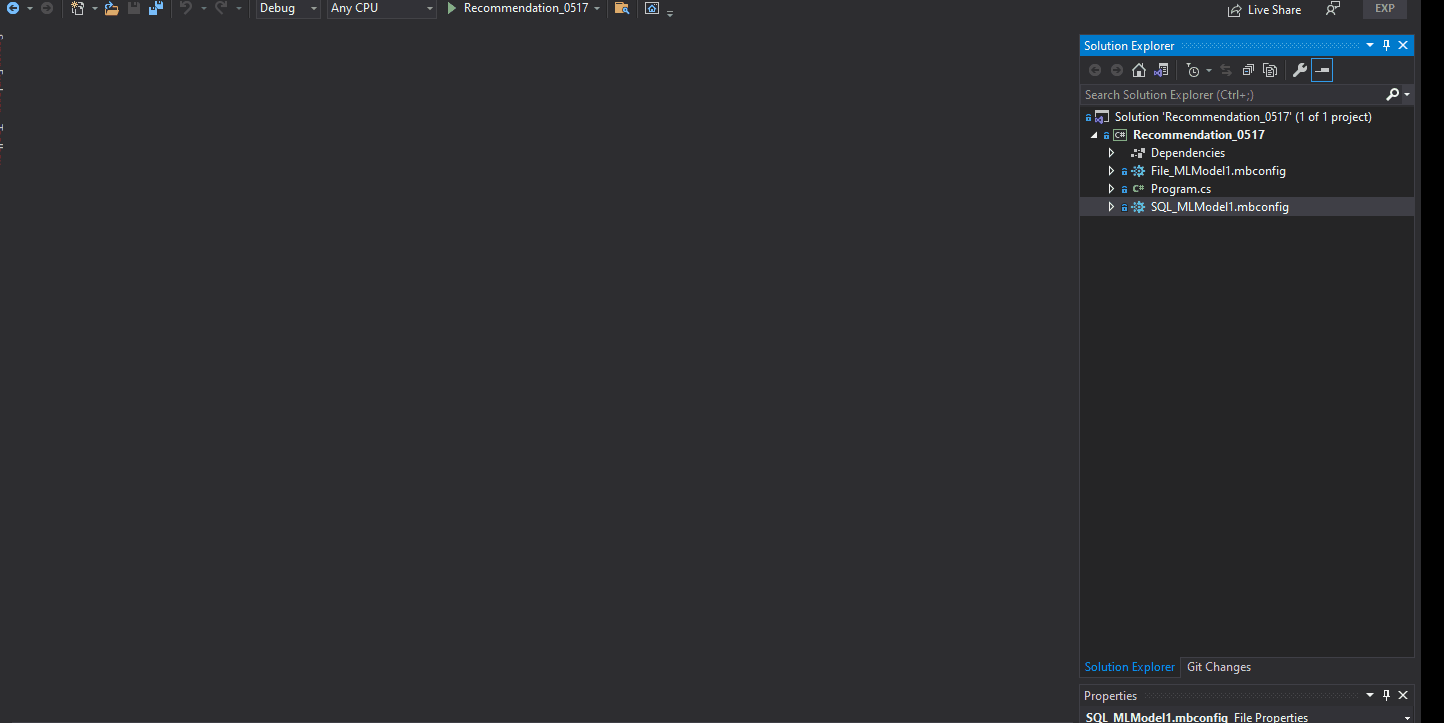Click the Send Feedback person icon
Image resolution: width=1444 pixels, height=723 pixels.
(x=1333, y=8)
